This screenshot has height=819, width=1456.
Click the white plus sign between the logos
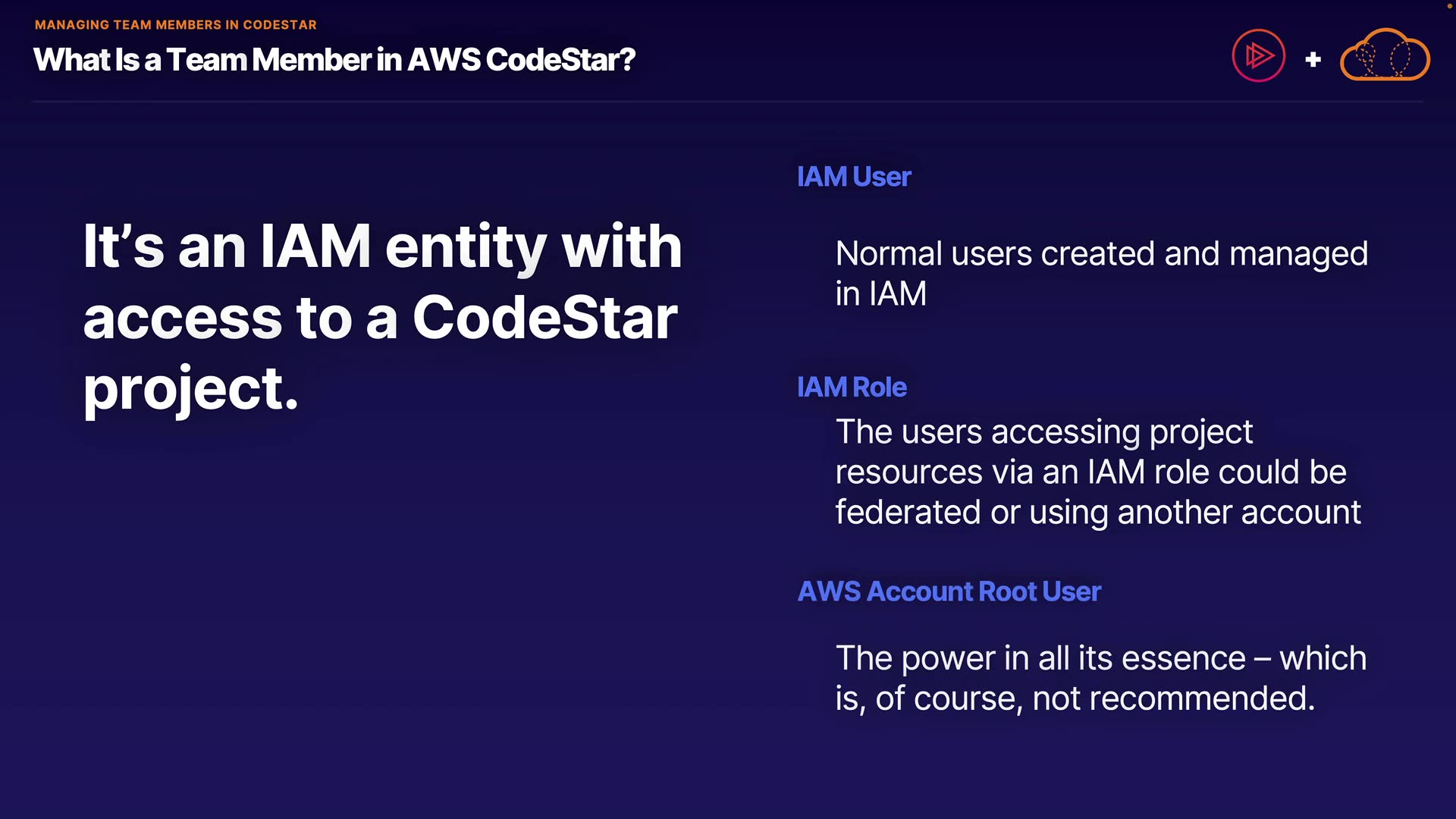pyautogui.click(x=1313, y=59)
